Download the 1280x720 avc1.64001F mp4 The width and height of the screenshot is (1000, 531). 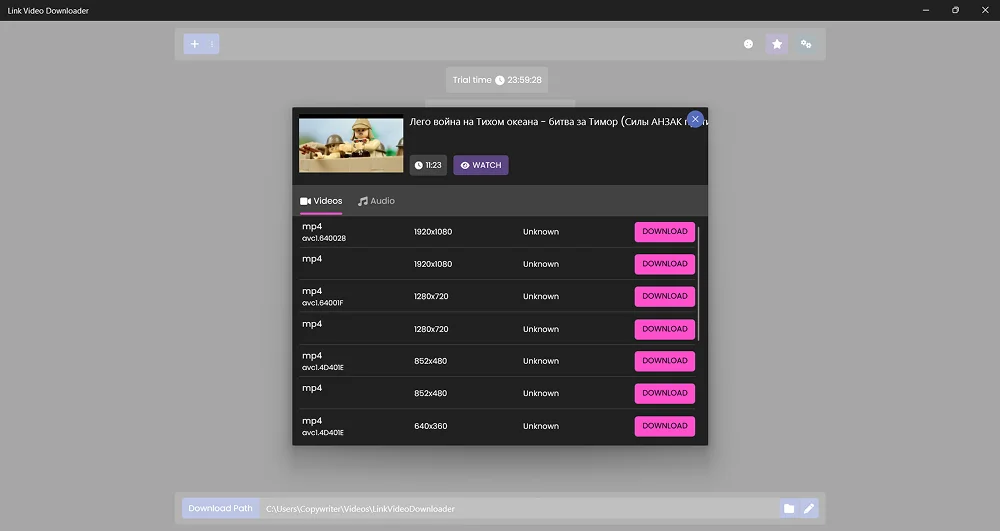[664, 296]
